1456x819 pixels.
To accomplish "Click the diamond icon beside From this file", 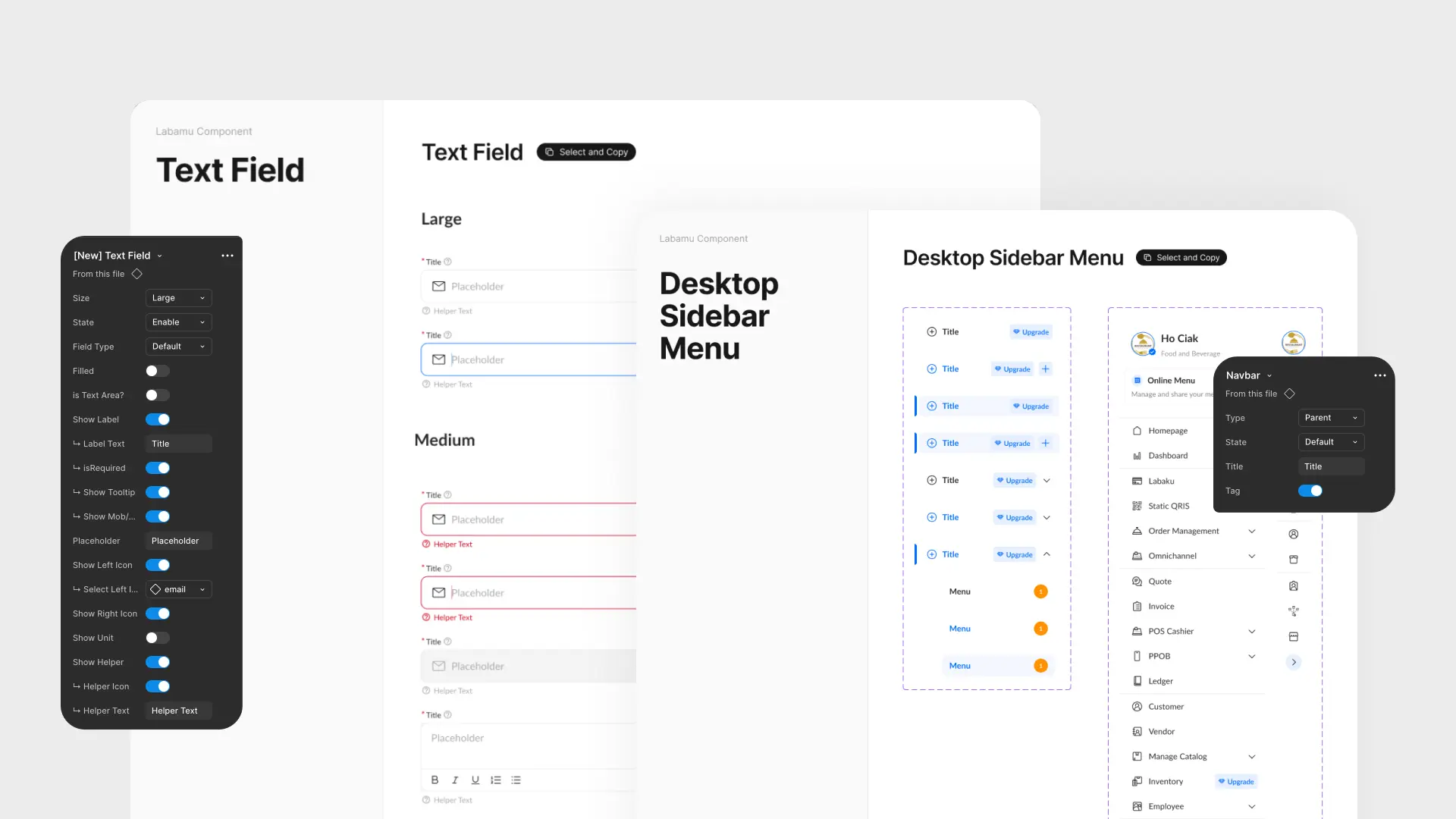I will [x=137, y=274].
